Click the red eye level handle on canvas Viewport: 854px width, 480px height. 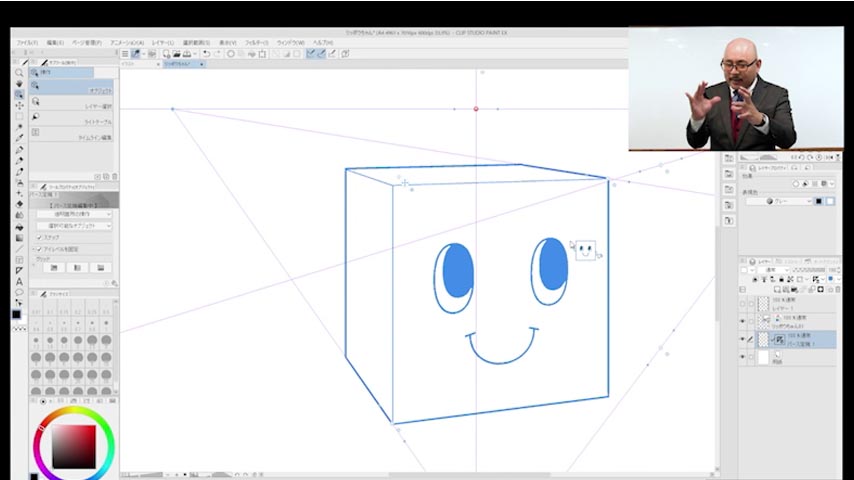476,109
